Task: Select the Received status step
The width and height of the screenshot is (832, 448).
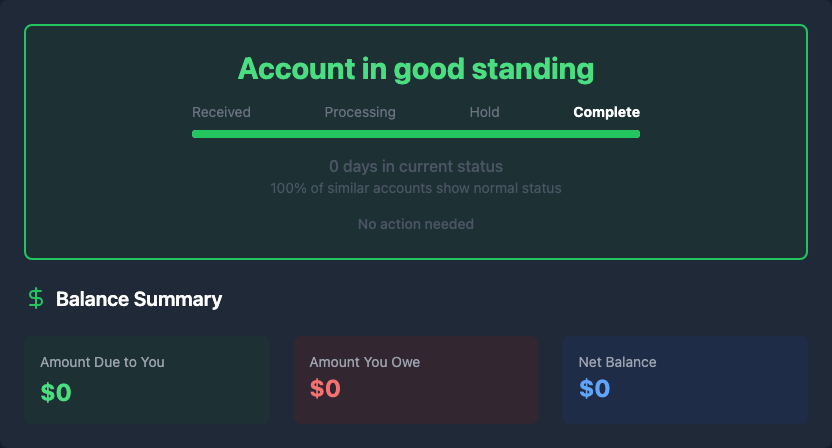Action: pyautogui.click(x=221, y=112)
